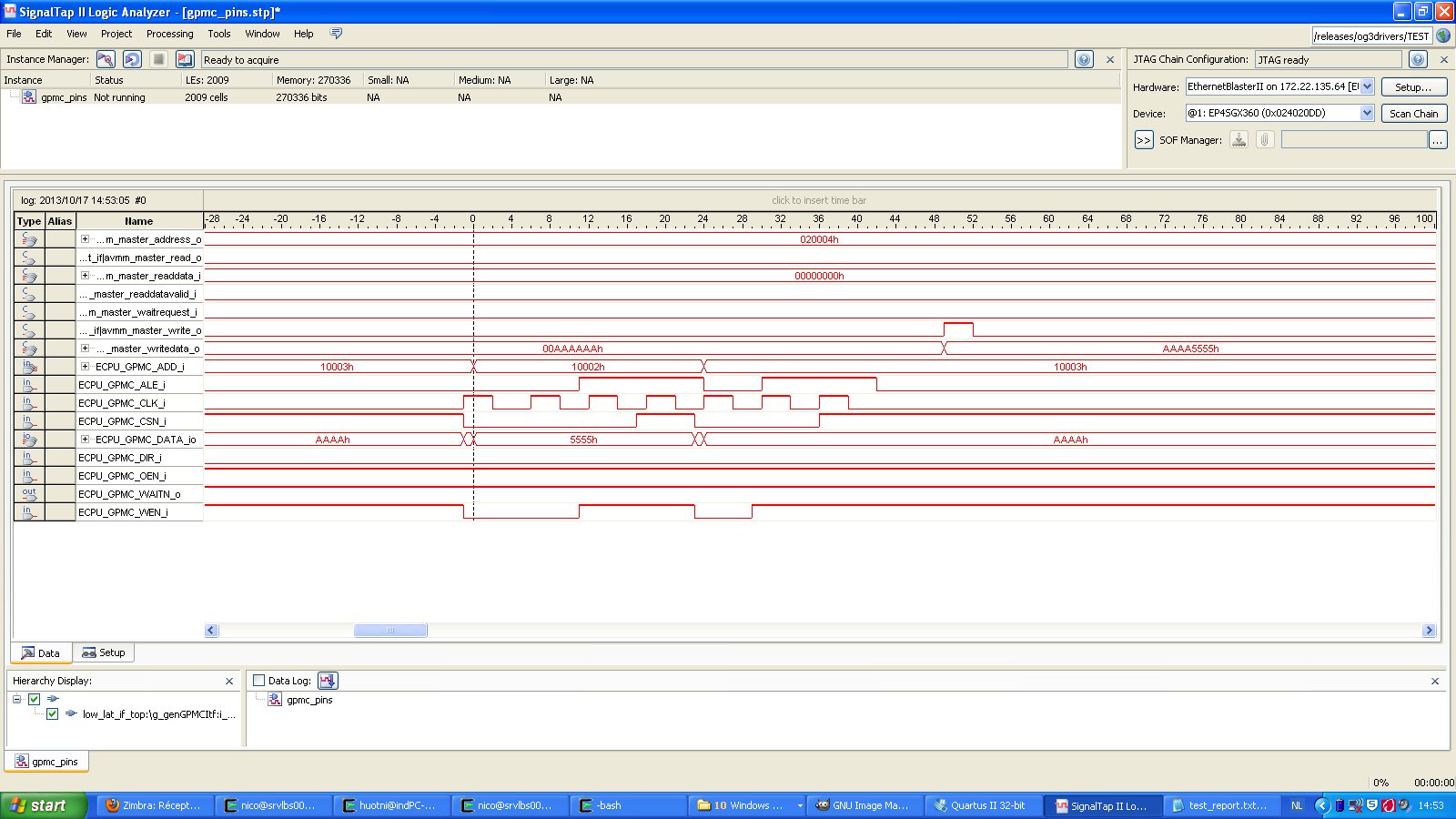1456x819 pixels.
Task: Click type icon for ECPU_GPMC_WAITN_o signal
Action: (x=29, y=494)
